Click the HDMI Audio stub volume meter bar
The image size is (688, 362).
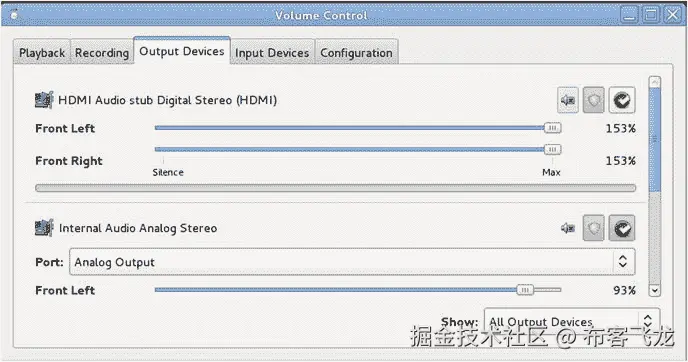(x=335, y=188)
